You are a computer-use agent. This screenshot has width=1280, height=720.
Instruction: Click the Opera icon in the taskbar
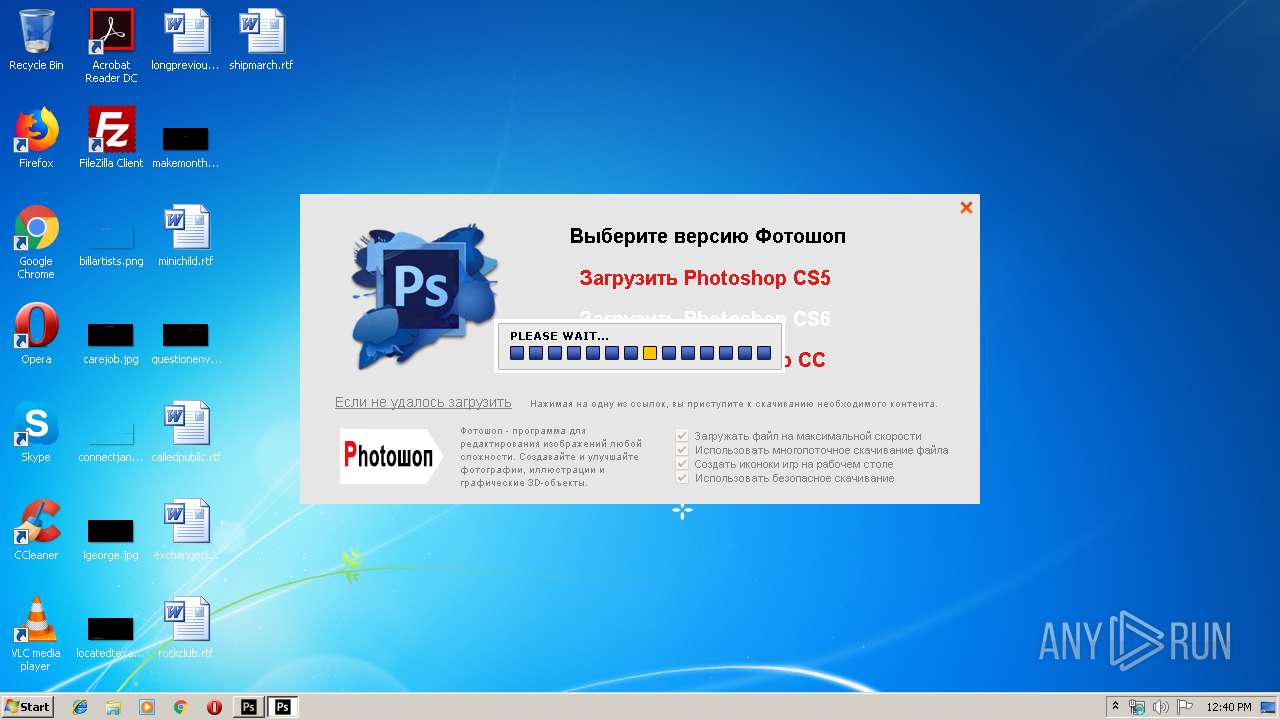214,707
